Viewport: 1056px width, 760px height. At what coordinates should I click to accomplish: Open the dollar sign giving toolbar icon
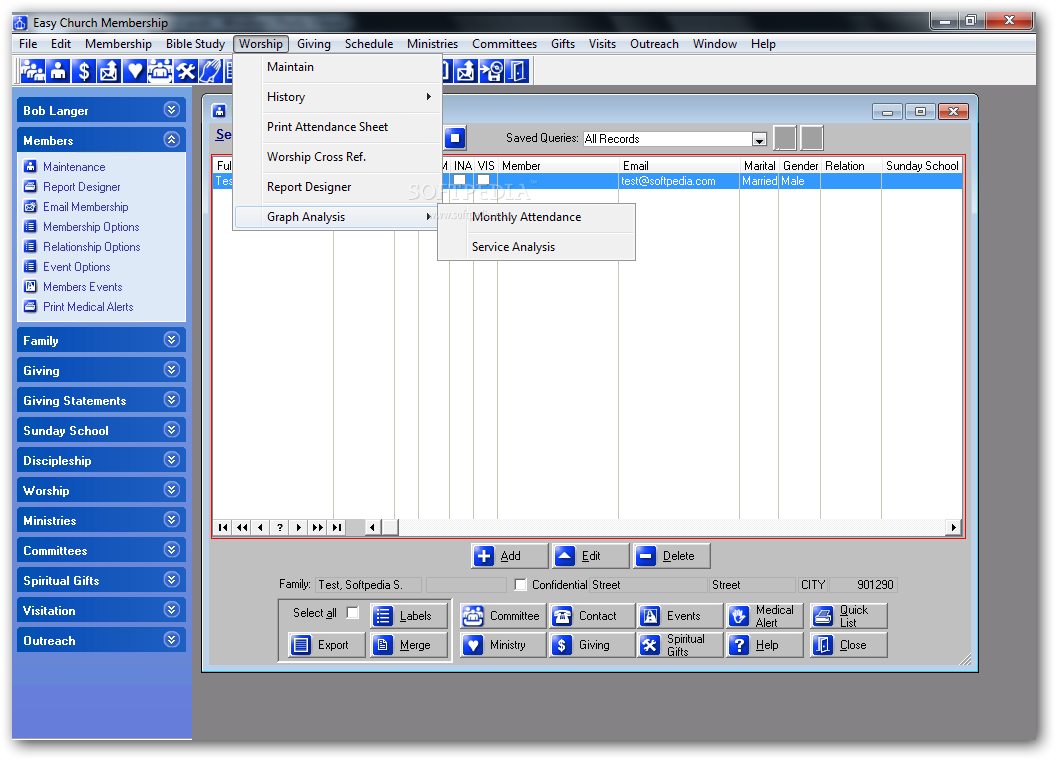click(x=84, y=70)
